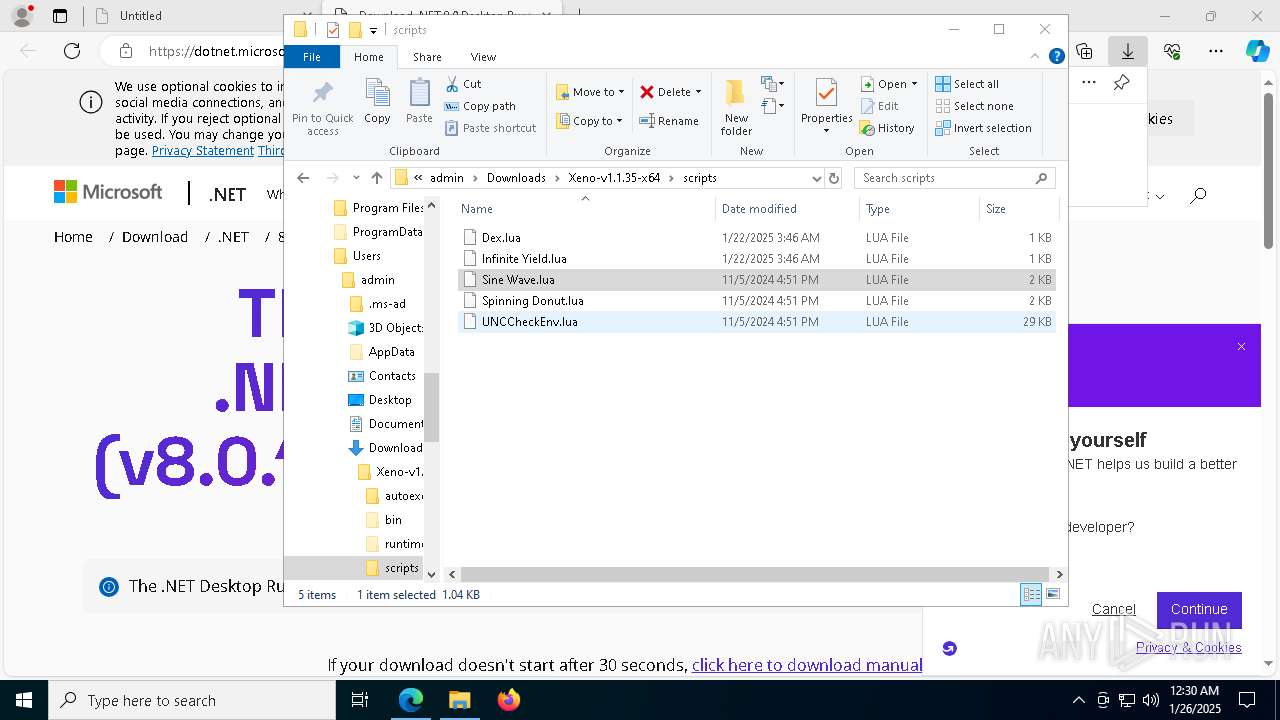Click Downloads in address breadcrumb
The height and width of the screenshot is (720, 1280).
516,178
